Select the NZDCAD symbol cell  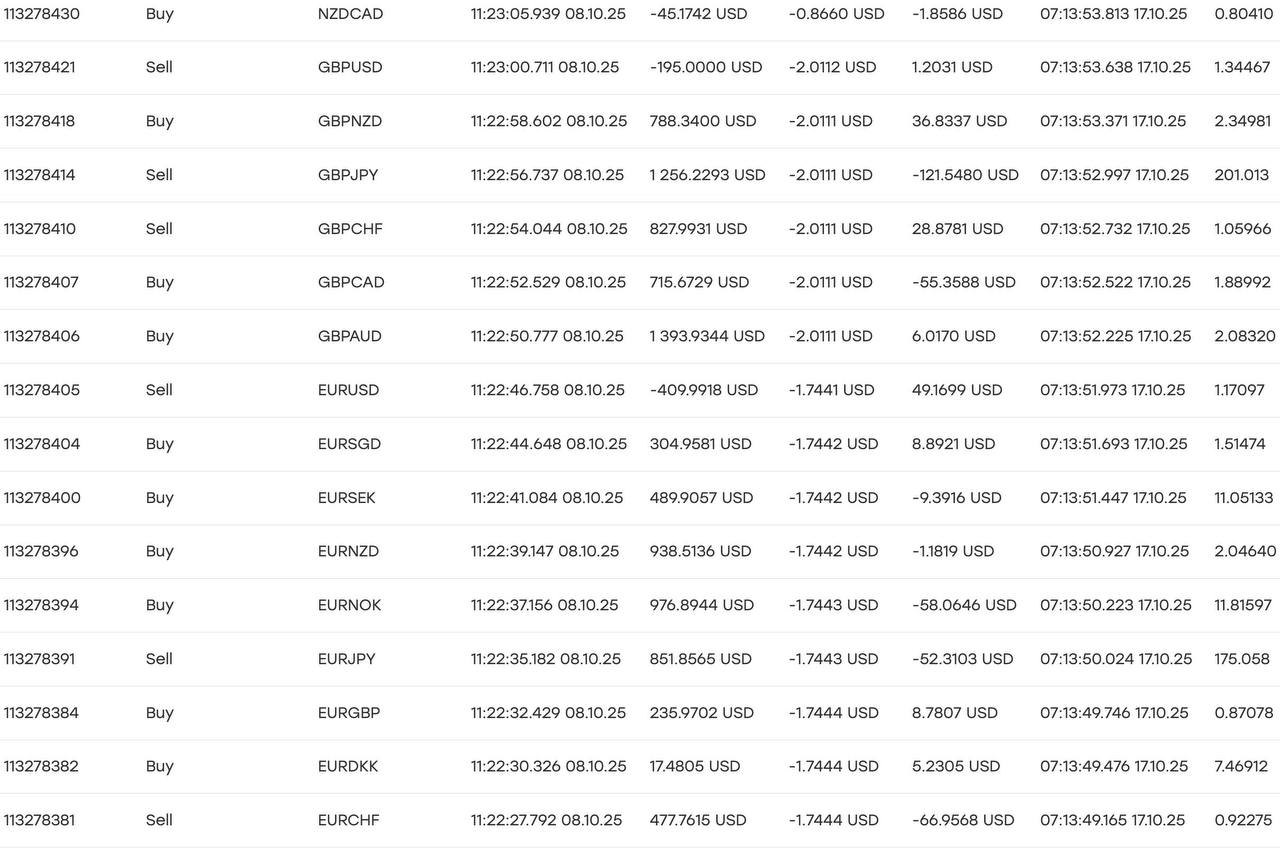[350, 14]
